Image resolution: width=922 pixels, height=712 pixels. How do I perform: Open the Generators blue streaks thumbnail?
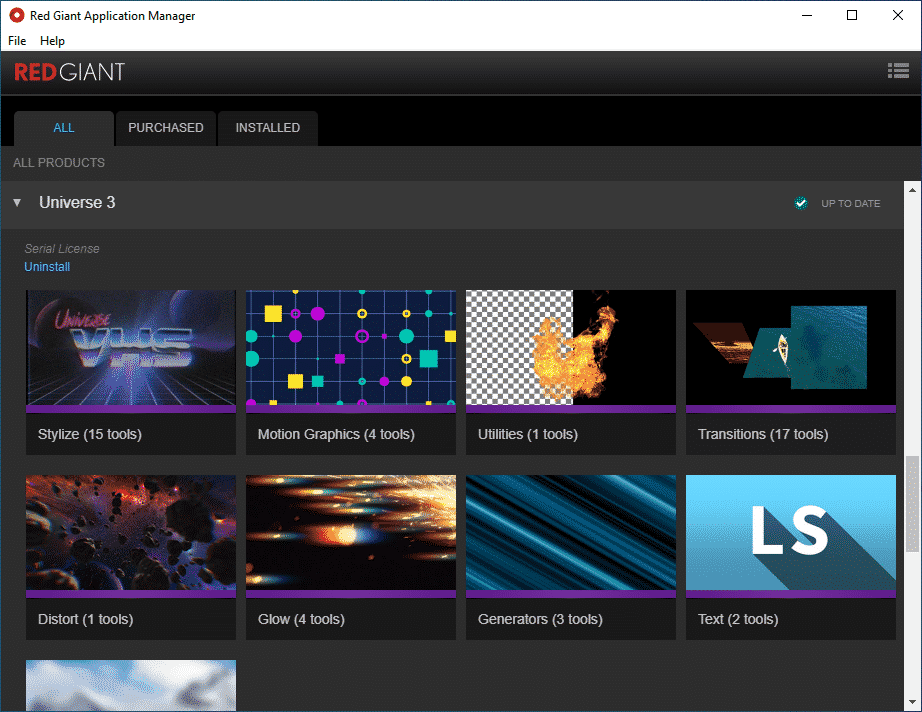tap(571, 533)
